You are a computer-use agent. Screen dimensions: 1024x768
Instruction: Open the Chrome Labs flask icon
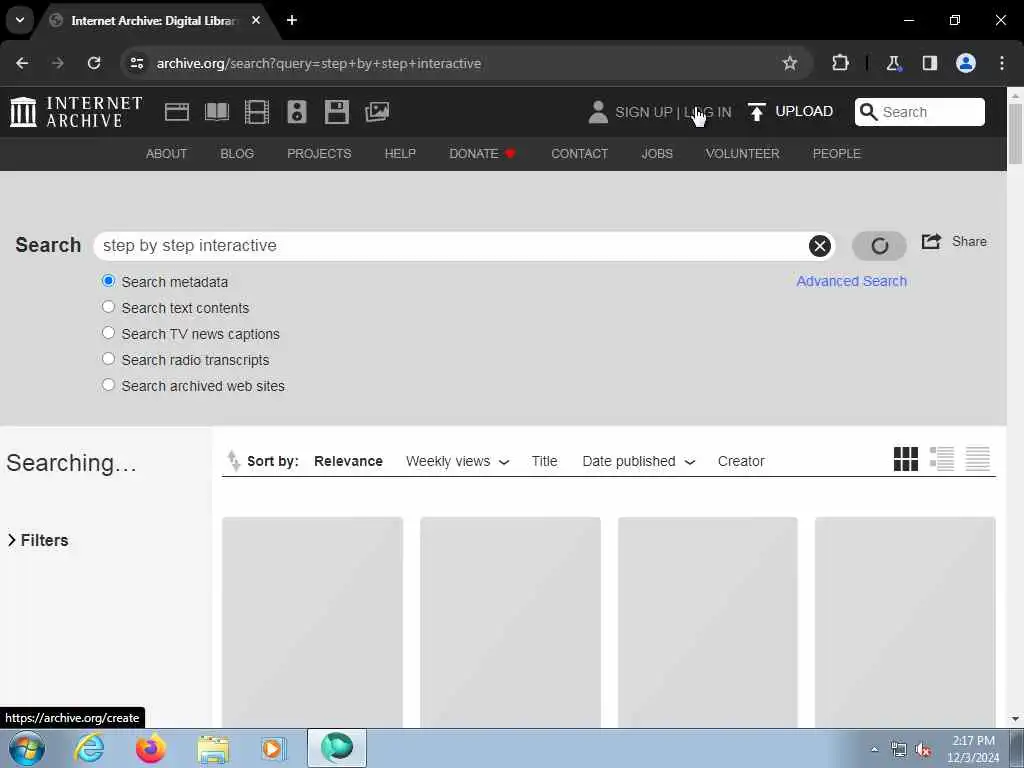[x=893, y=63]
